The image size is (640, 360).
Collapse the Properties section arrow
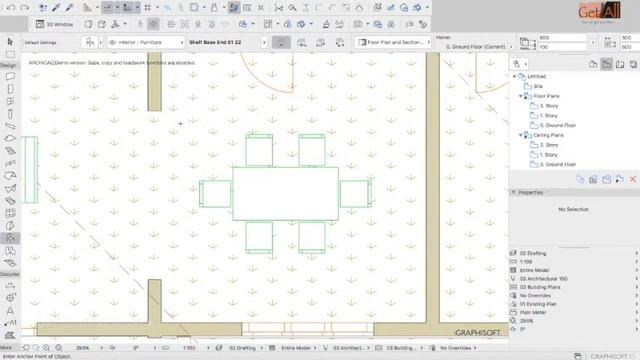[x=513, y=192]
